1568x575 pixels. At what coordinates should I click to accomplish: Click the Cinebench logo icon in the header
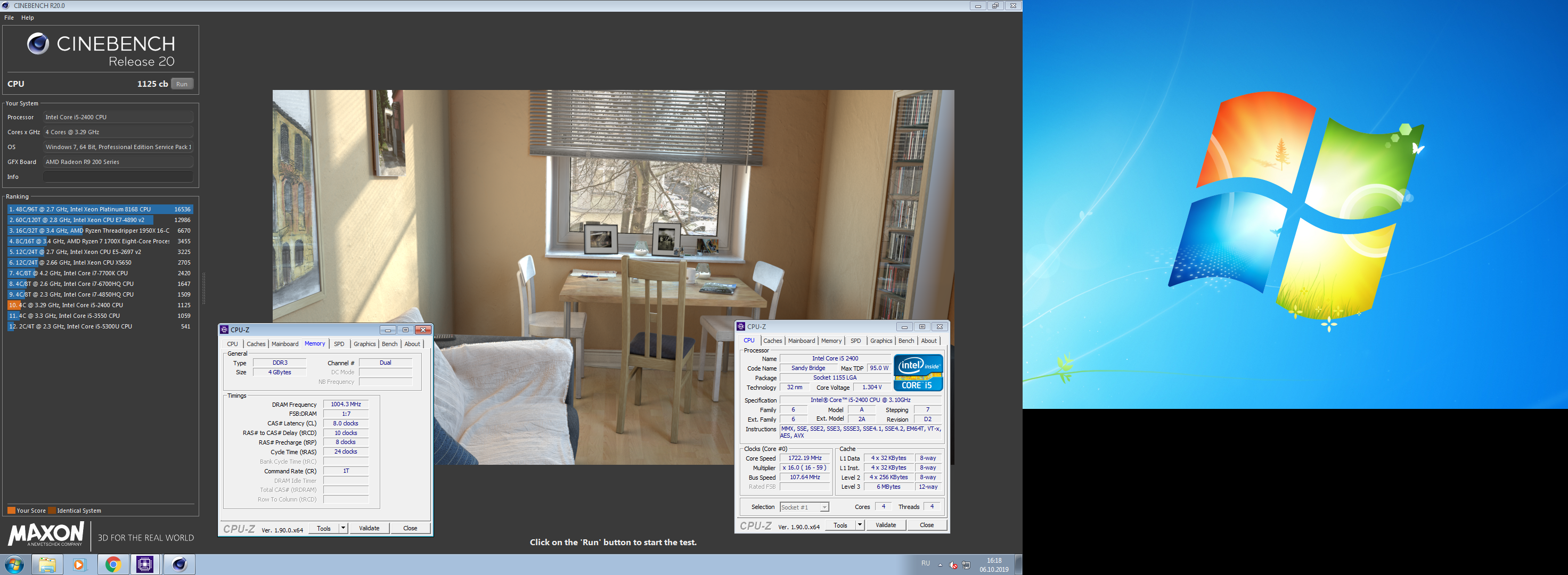tap(38, 44)
